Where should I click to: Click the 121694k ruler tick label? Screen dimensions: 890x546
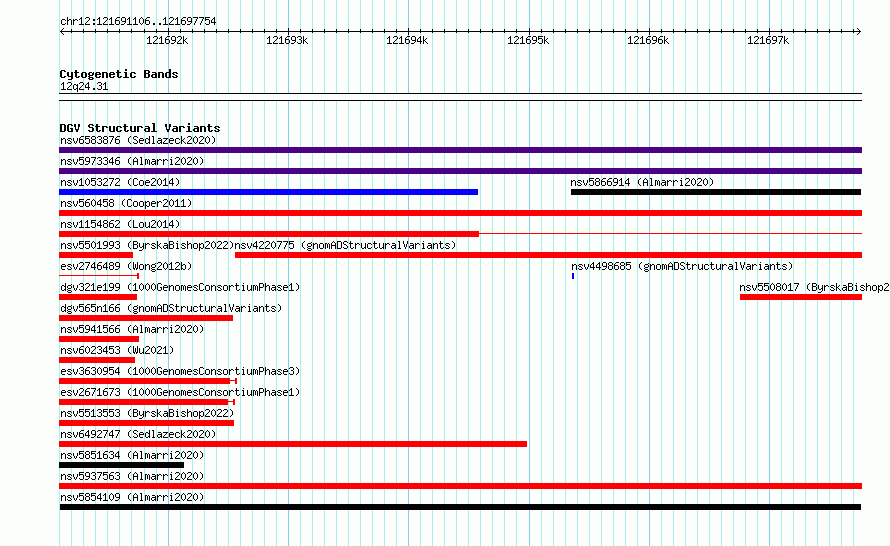pyautogui.click(x=407, y=40)
